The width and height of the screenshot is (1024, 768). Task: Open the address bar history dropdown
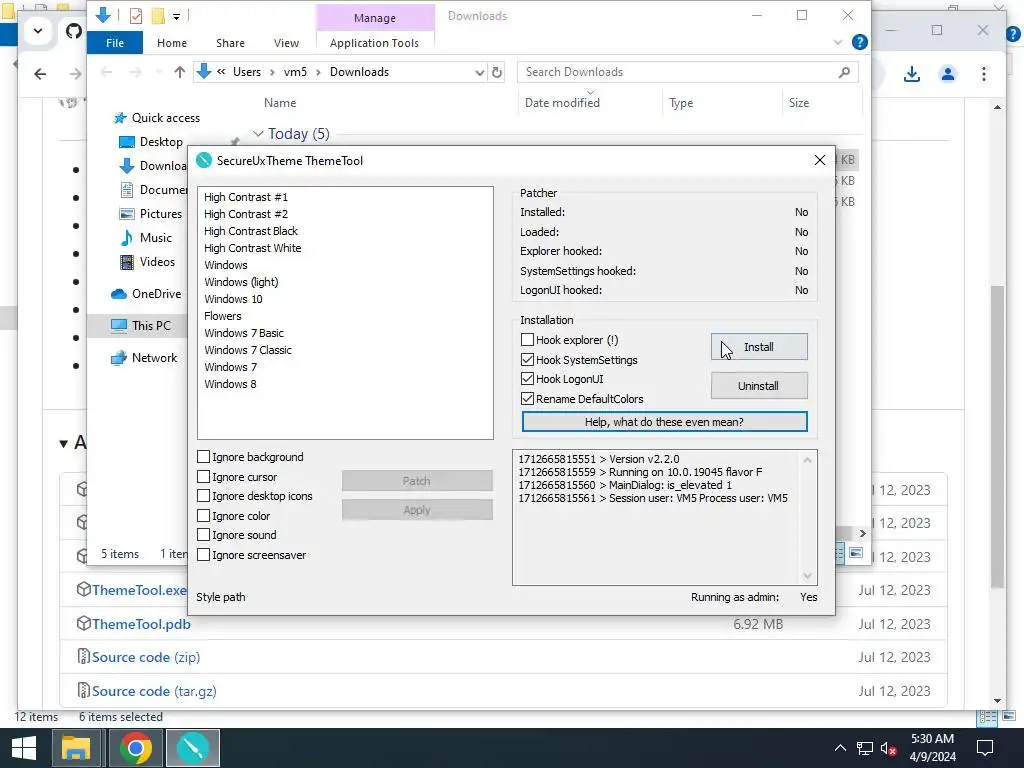479,72
